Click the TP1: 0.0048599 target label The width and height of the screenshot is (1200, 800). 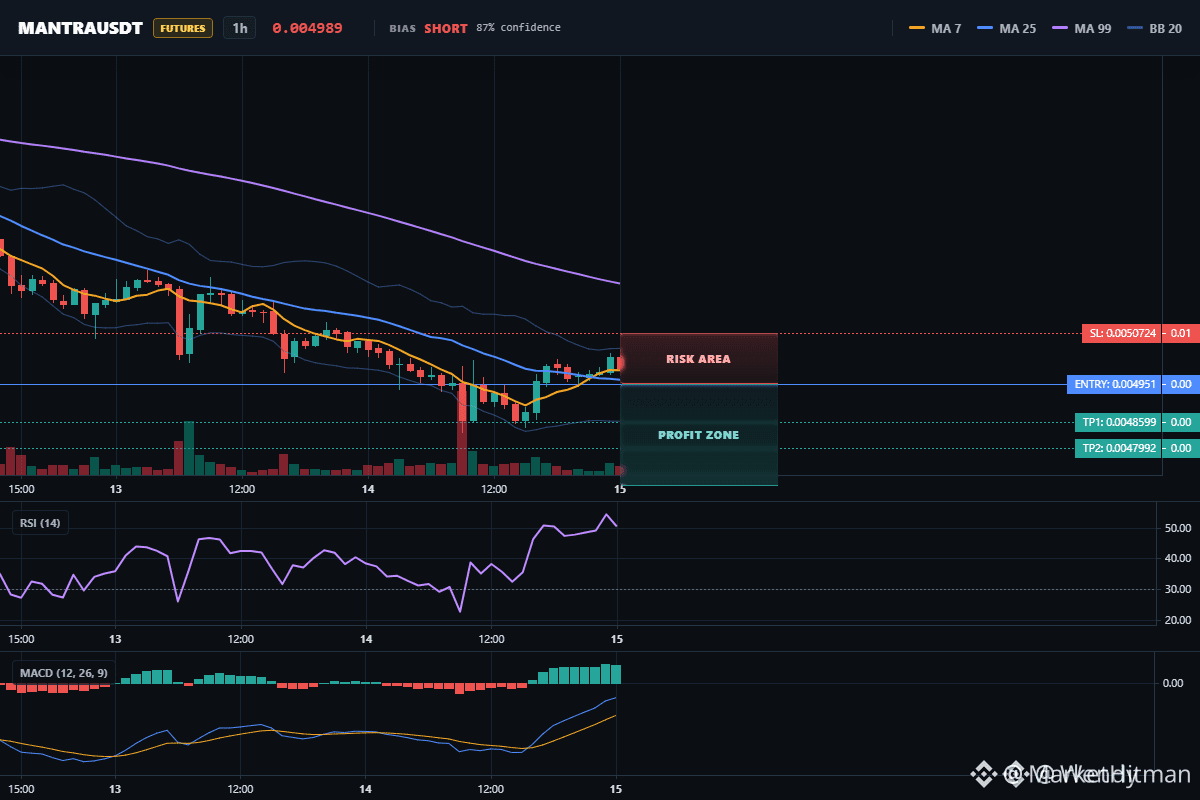[x=1118, y=422]
